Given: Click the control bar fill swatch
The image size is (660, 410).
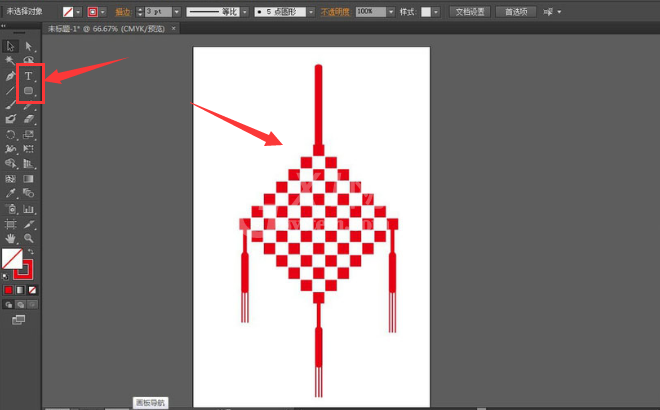Looking at the screenshot, I should pos(68,12).
